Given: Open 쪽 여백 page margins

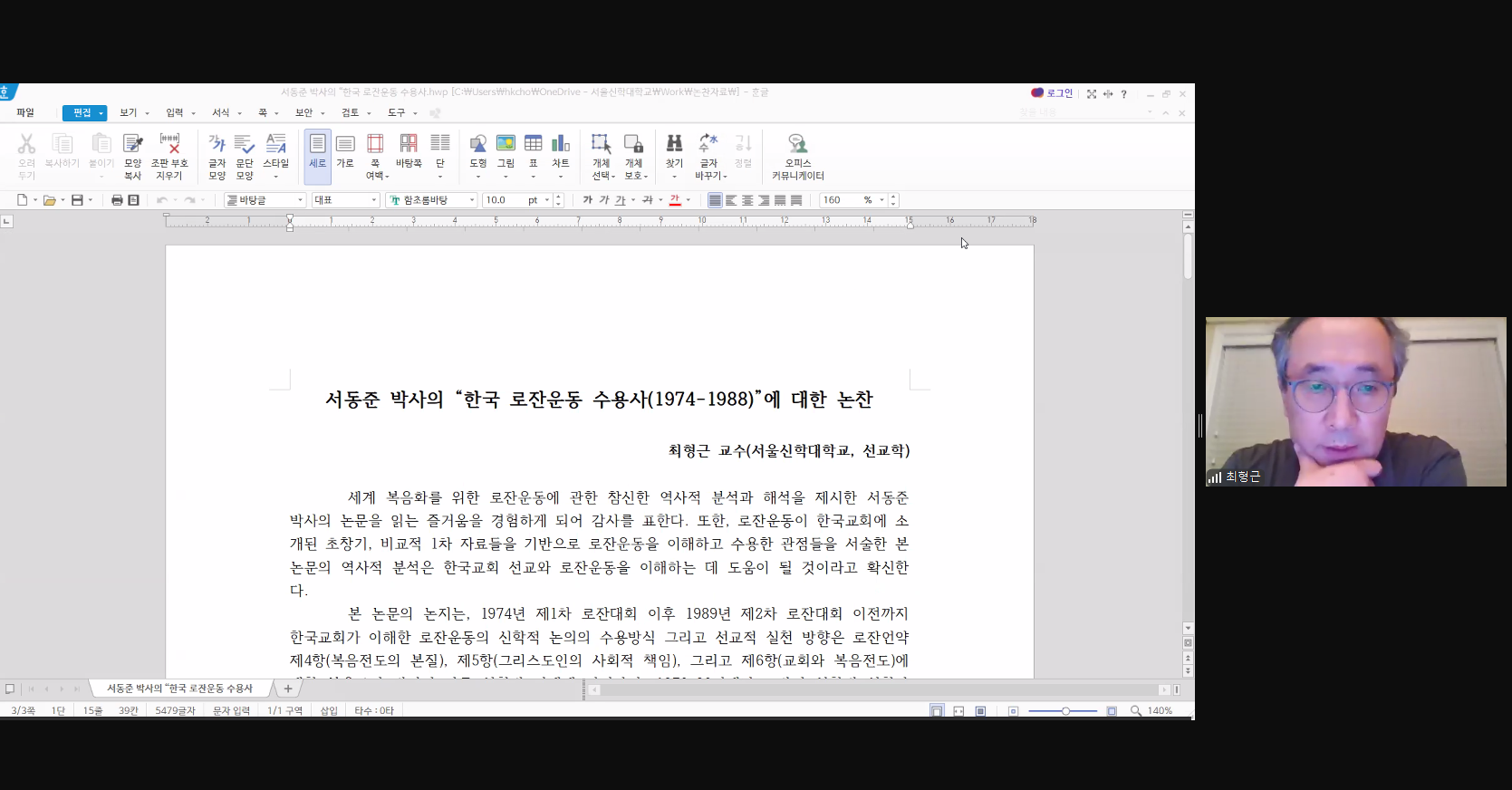Looking at the screenshot, I should coord(375,156).
